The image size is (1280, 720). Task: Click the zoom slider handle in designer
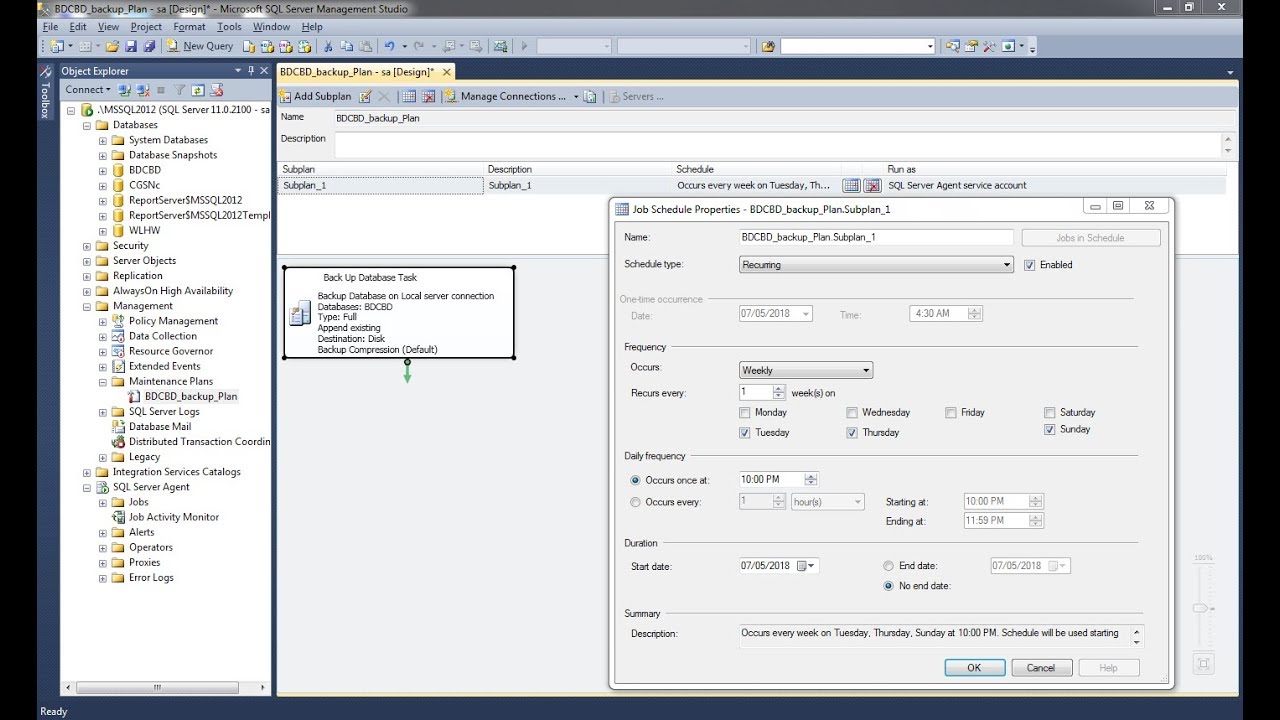[1202, 608]
